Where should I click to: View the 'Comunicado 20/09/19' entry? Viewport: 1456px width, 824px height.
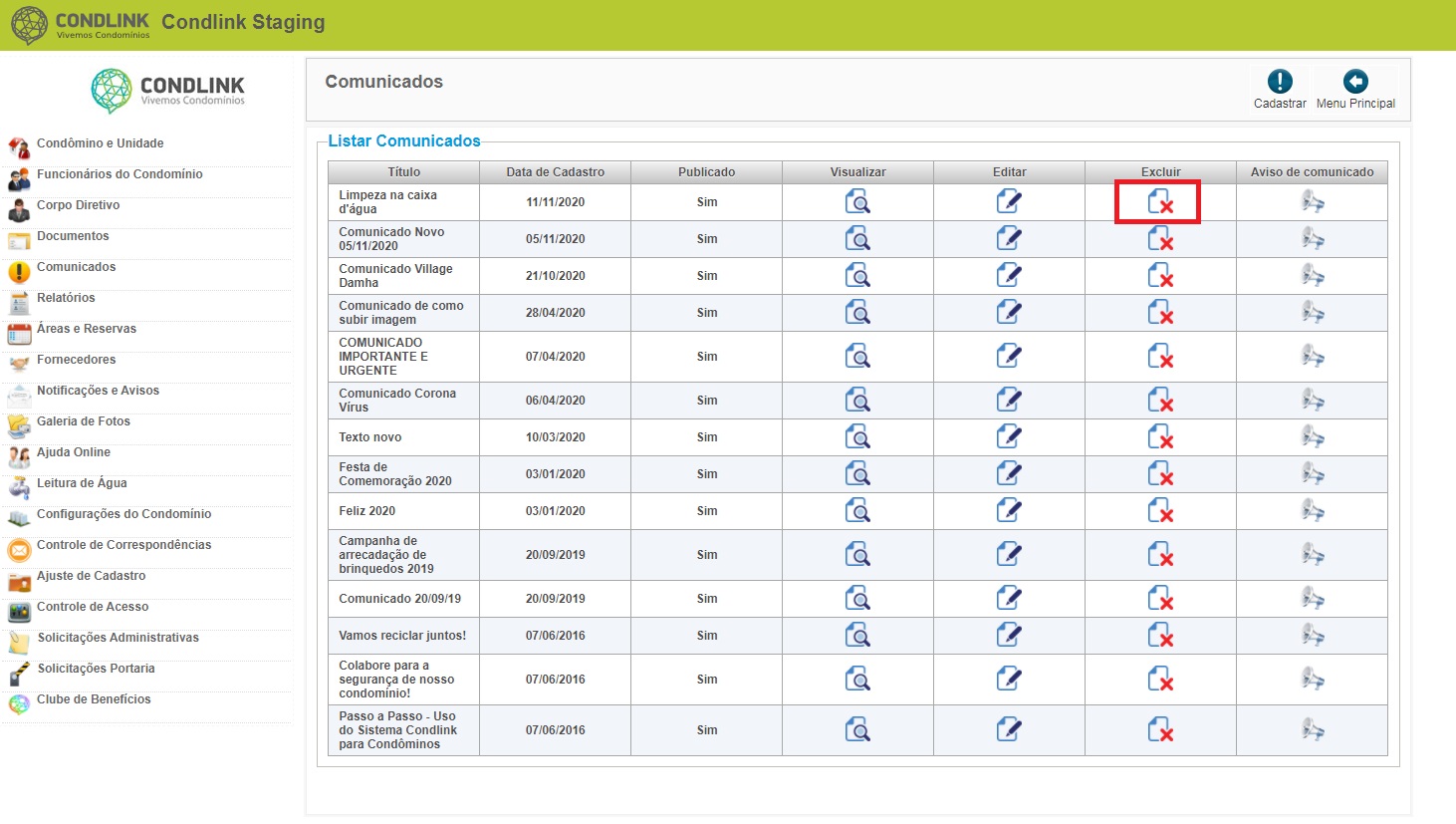pos(857,599)
